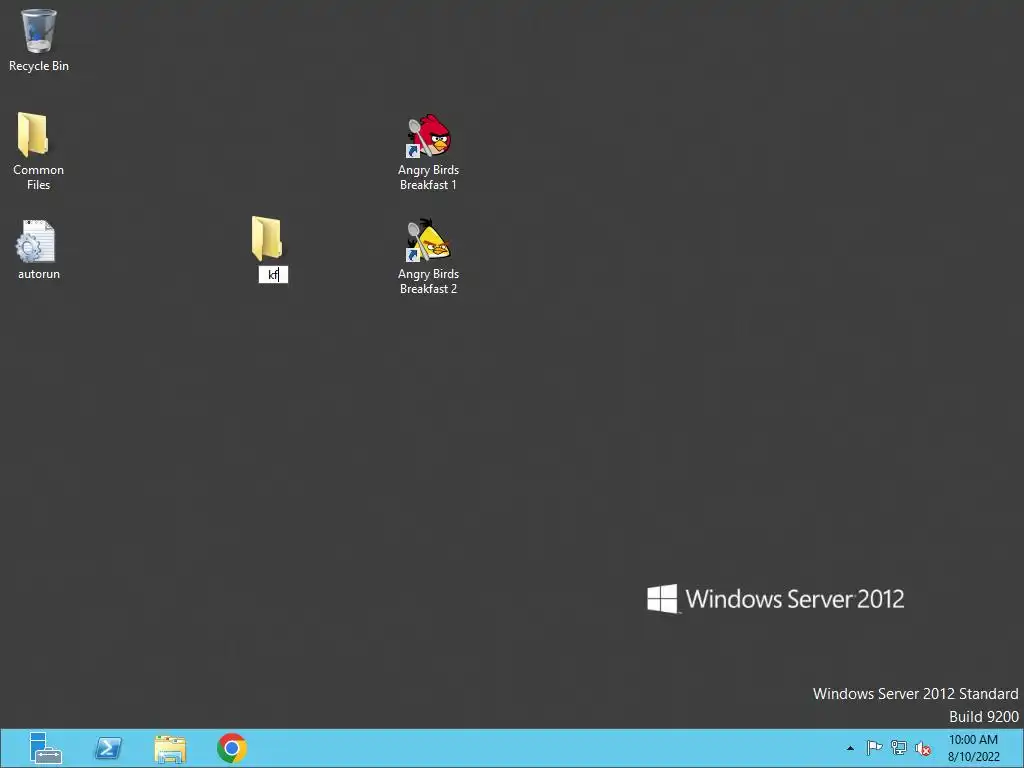Viewport: 1024px width, 768px height.
Task: Open File Explorer from the taskbar
Action: coord(170,748)
